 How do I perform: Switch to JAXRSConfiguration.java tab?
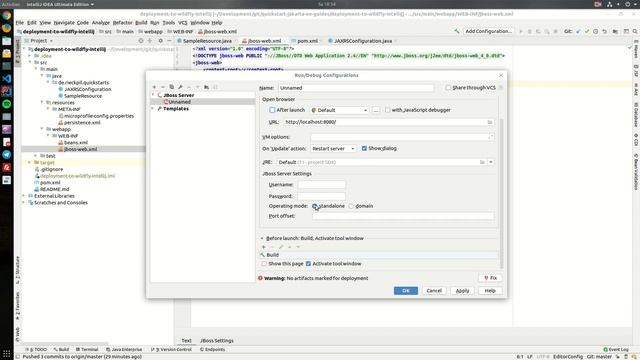pos(363,41)
